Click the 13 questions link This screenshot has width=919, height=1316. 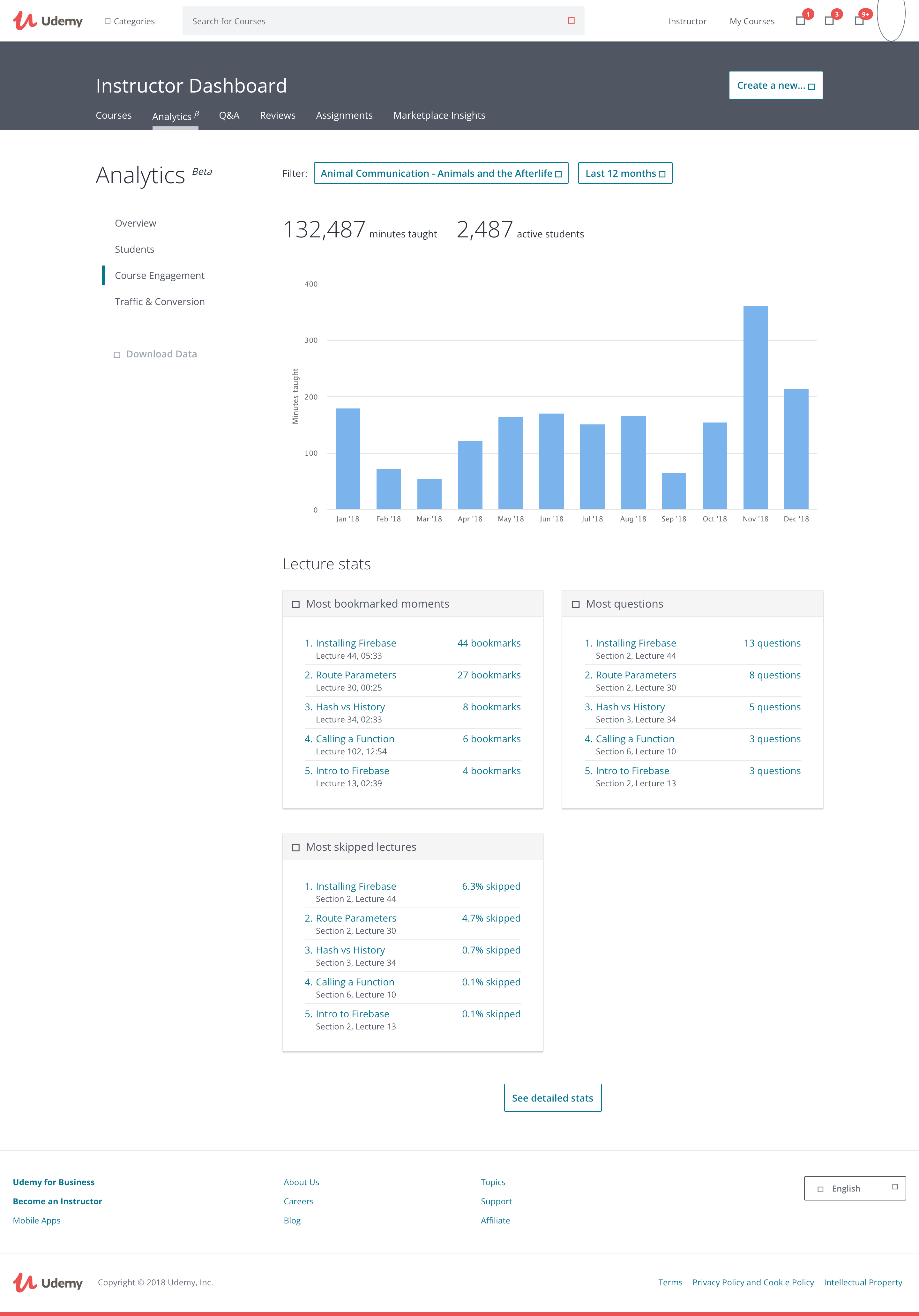772,643
